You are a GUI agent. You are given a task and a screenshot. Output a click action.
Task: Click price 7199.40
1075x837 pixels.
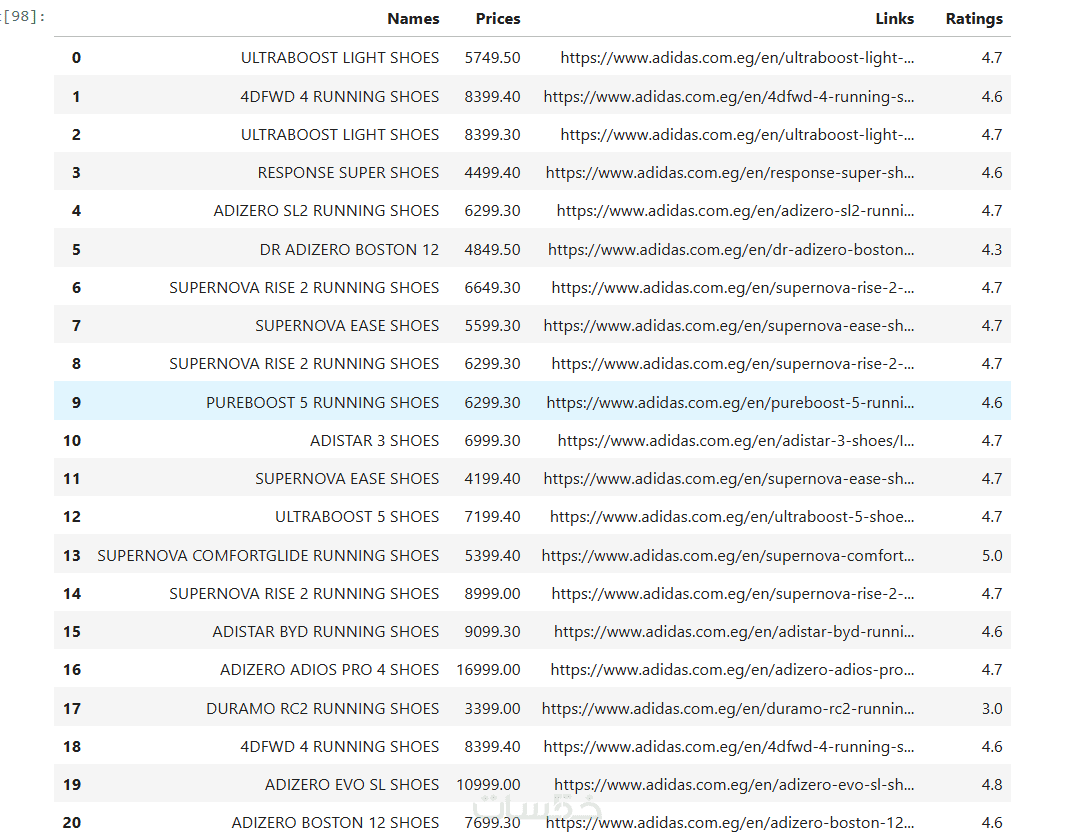[492, 517]
